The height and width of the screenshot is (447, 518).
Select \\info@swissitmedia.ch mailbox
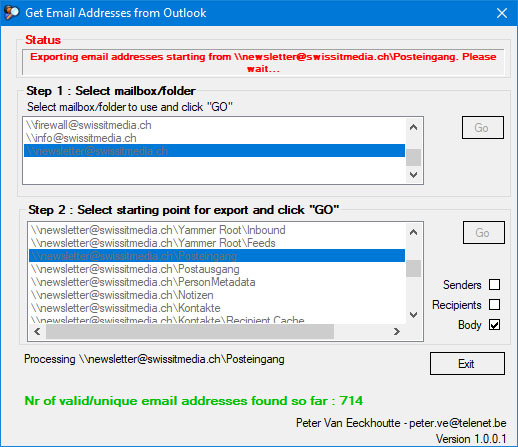coord(214,138)
